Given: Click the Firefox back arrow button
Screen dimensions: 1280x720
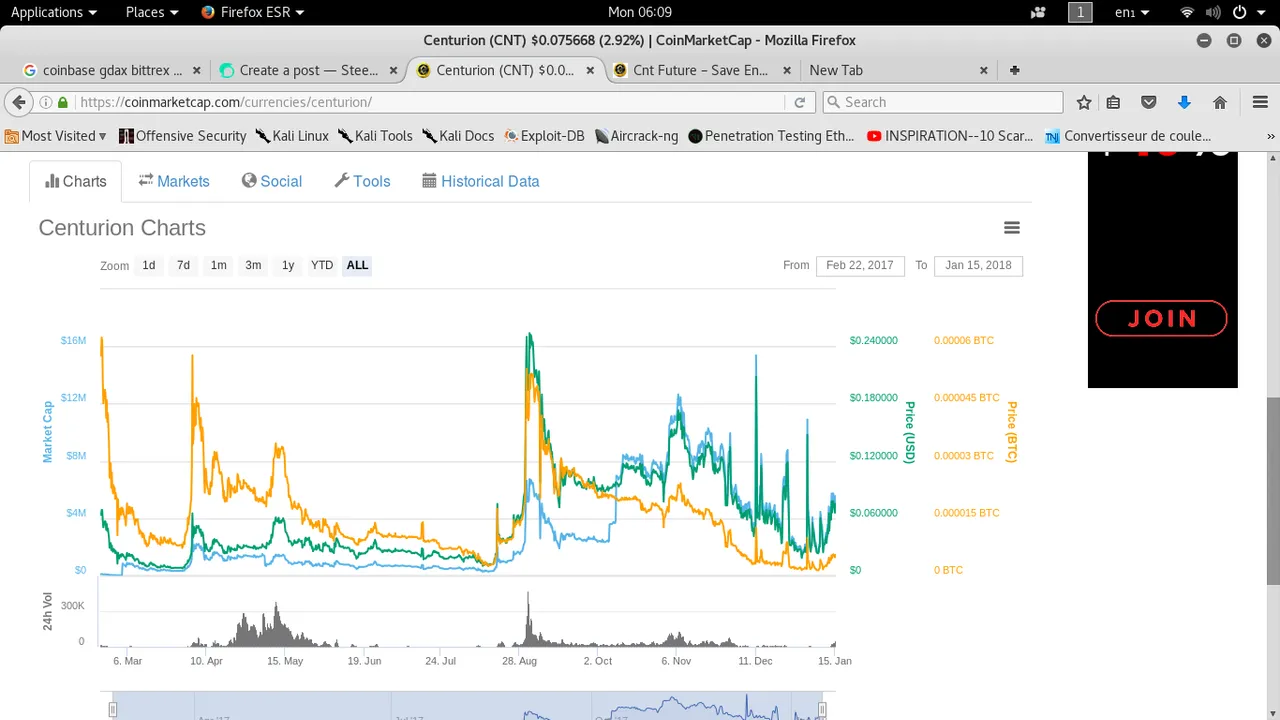Looking at the screenshot, I should (18, 102).
